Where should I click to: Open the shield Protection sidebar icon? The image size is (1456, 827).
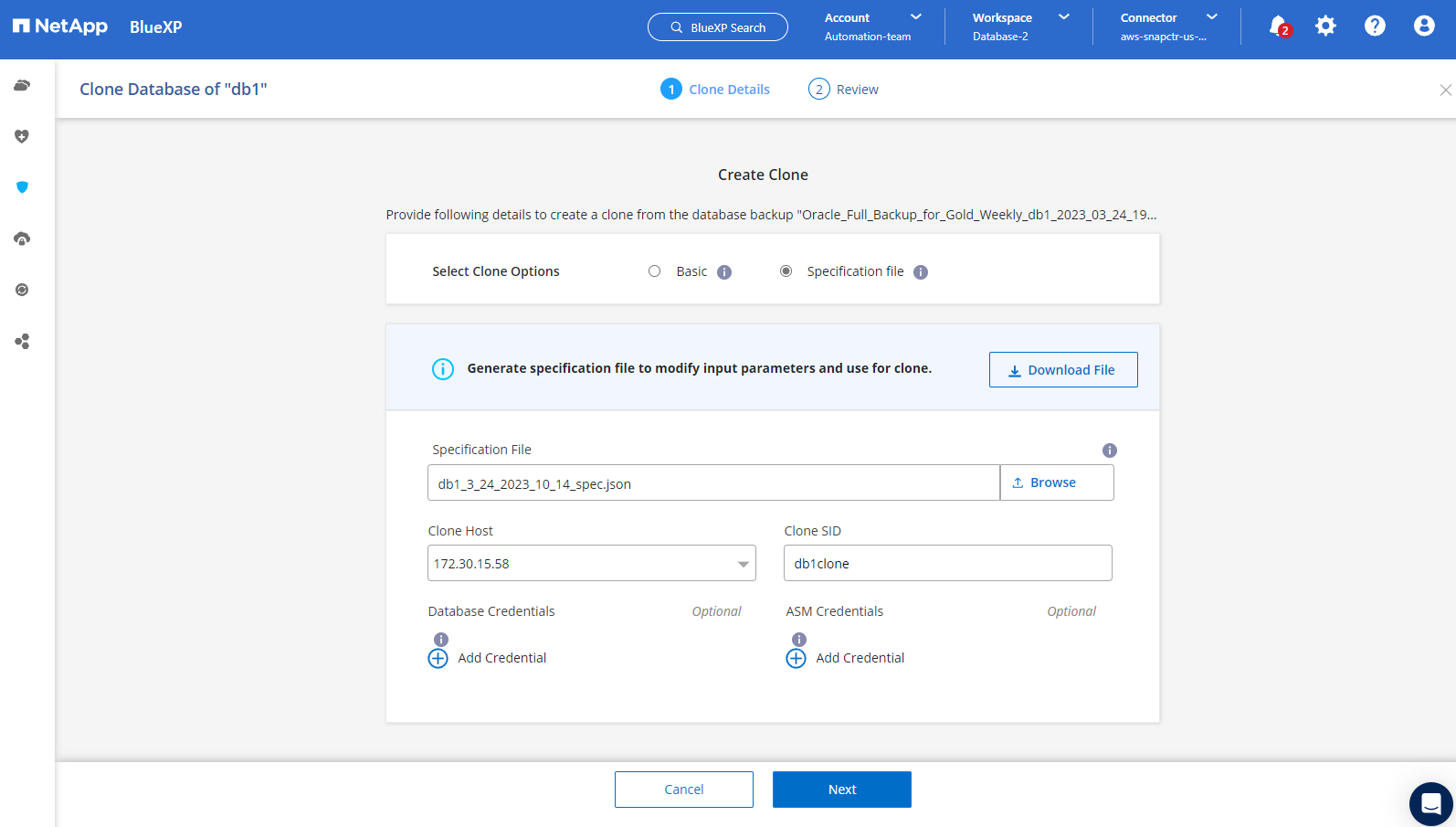(x=22, y=187)
